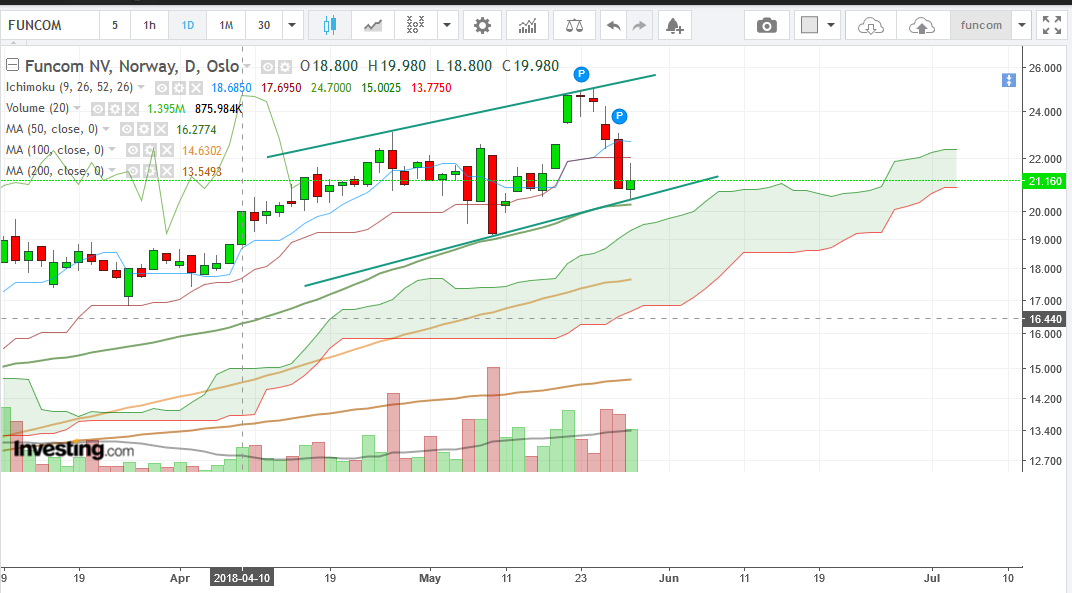Undo the last chart action

(613, 25)
